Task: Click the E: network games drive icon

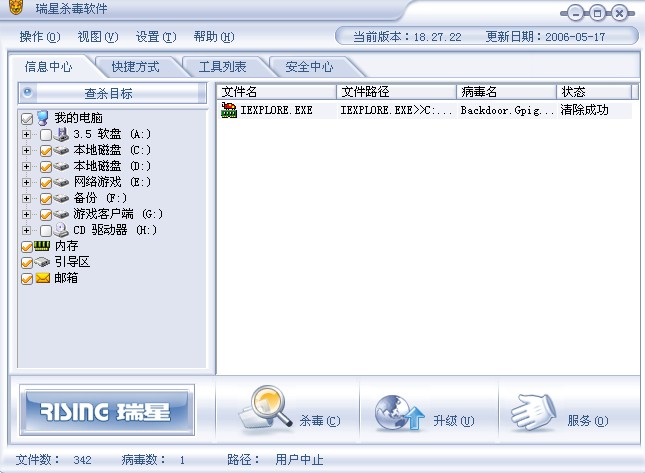Action: point(61,182)
